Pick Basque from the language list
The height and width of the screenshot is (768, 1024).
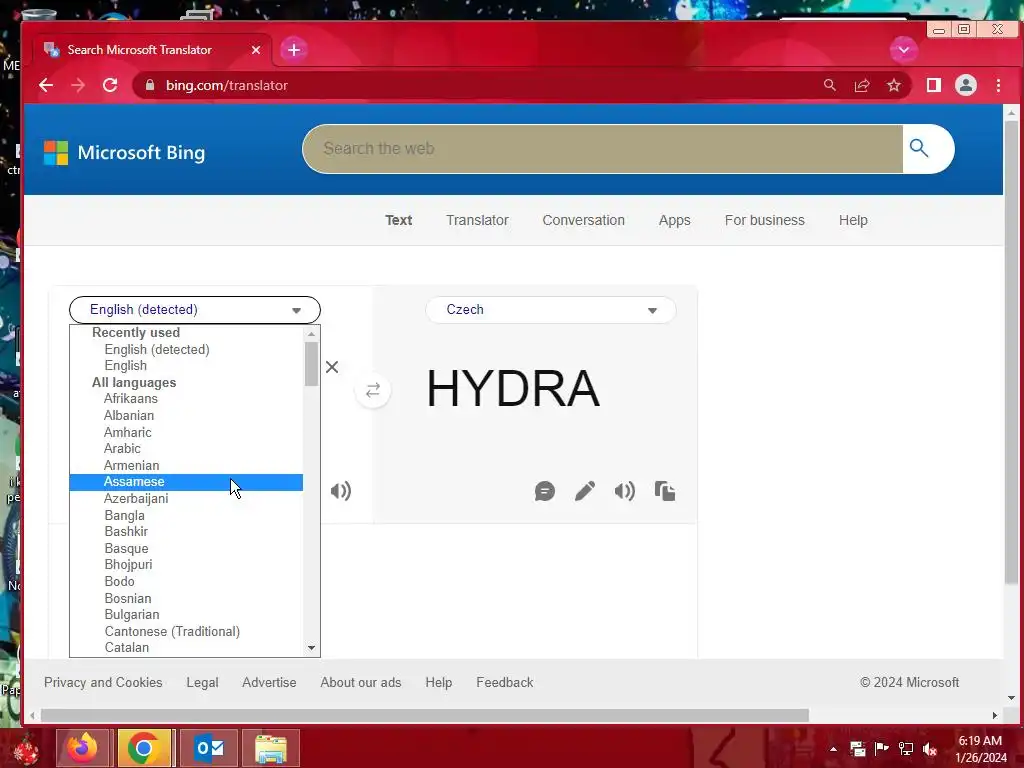click(x=186, y=549)
